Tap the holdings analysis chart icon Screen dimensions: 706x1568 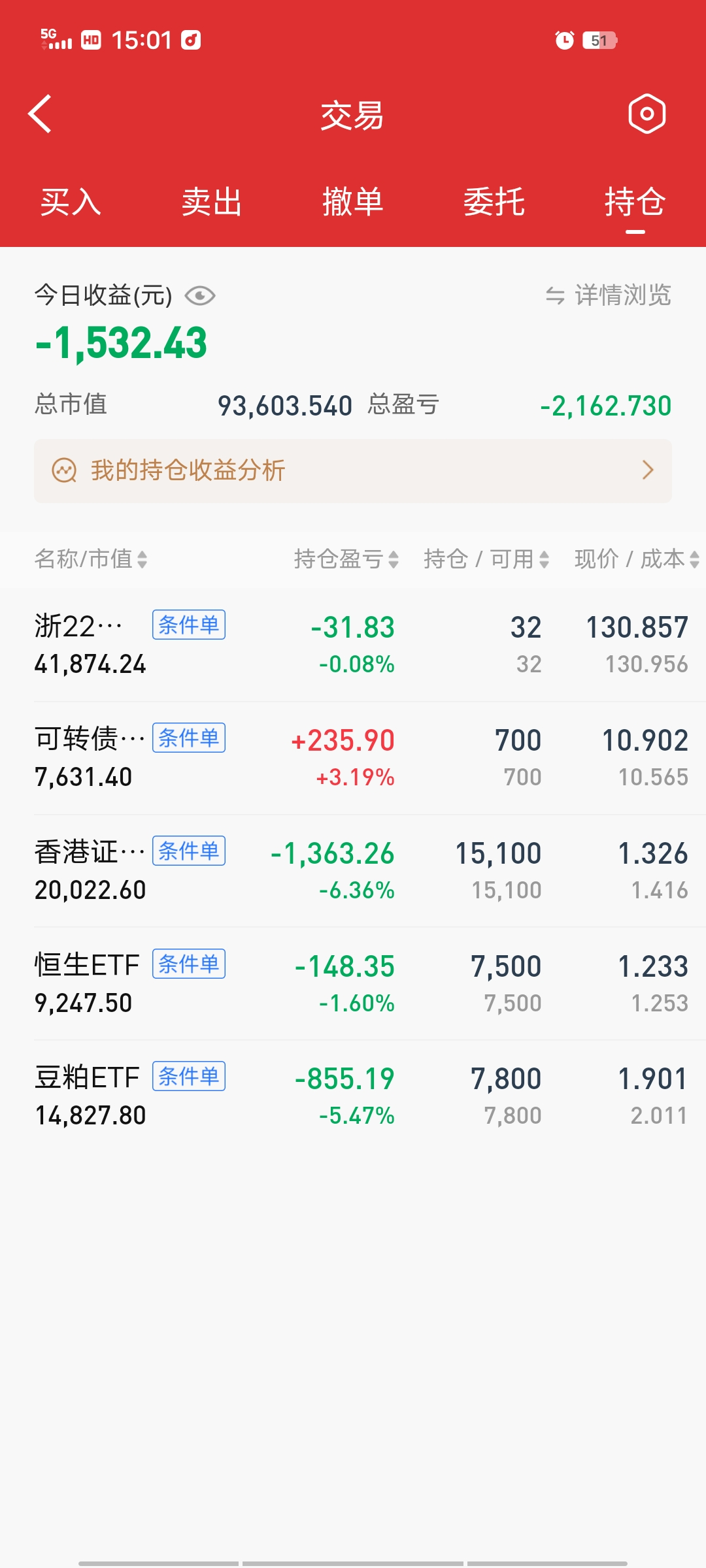tap(64, 470)
